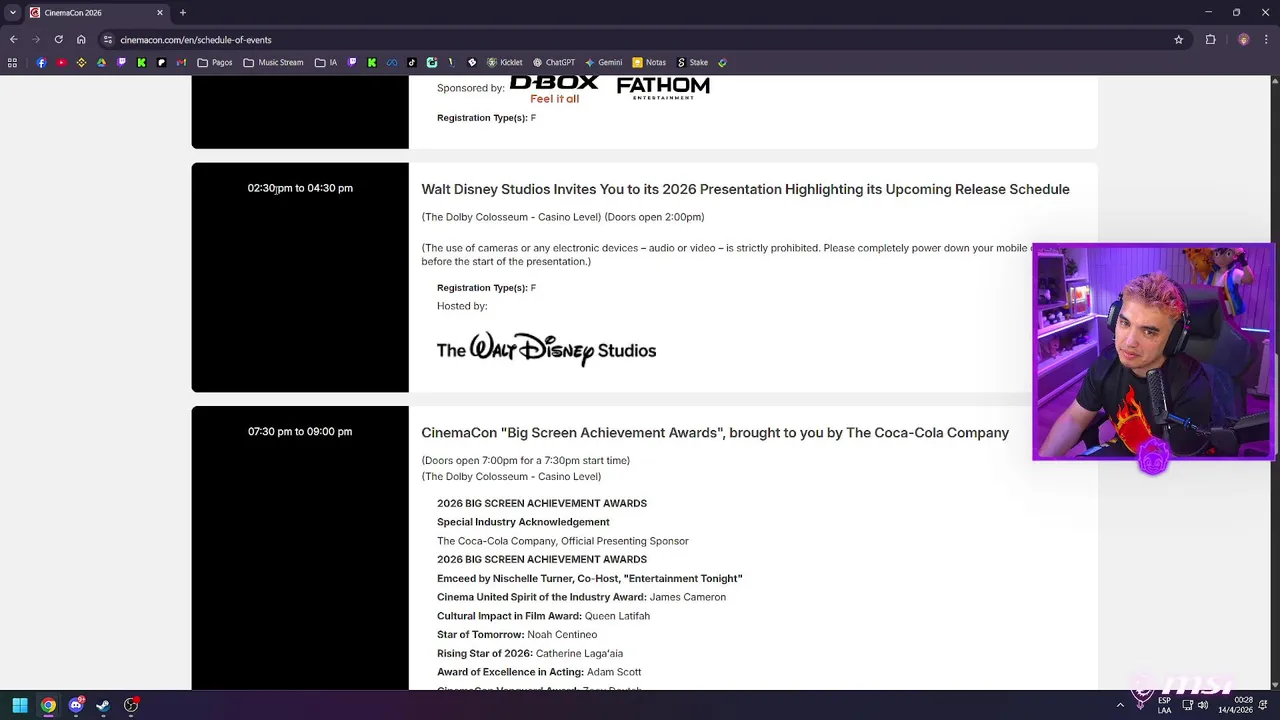Click the Noah Centineo Star of Tomorrow line
The image size is (1280, 720).
click(517, 635)
